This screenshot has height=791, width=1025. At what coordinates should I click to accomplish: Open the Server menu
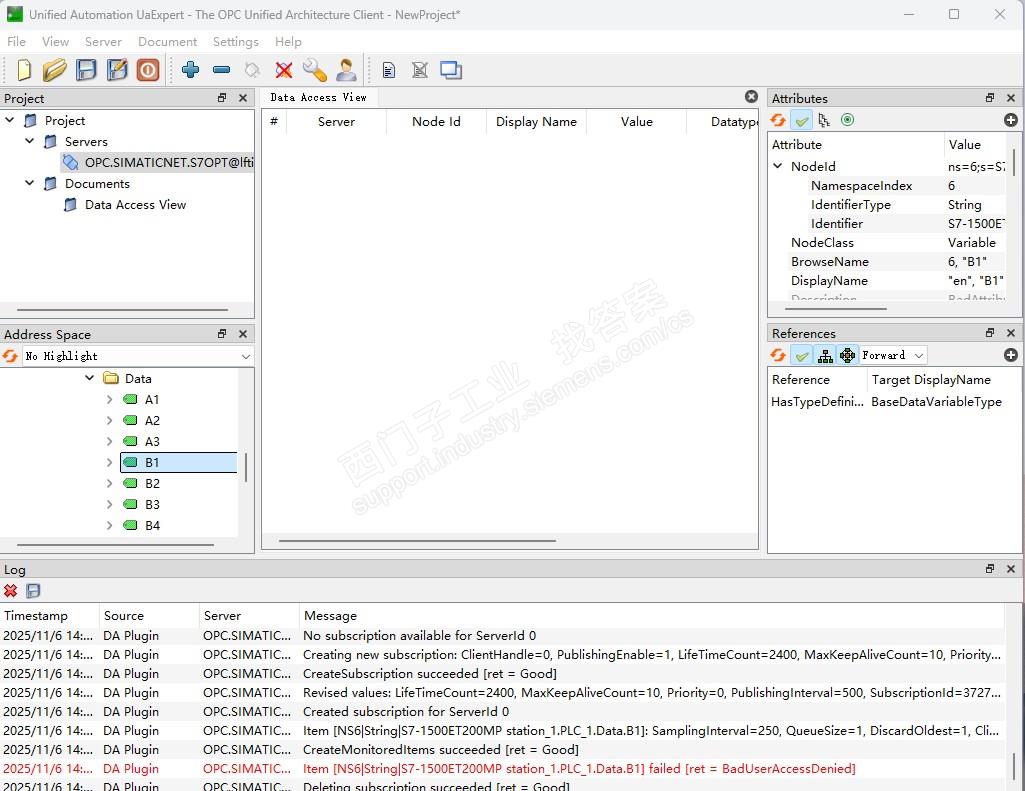coord(103,42)
